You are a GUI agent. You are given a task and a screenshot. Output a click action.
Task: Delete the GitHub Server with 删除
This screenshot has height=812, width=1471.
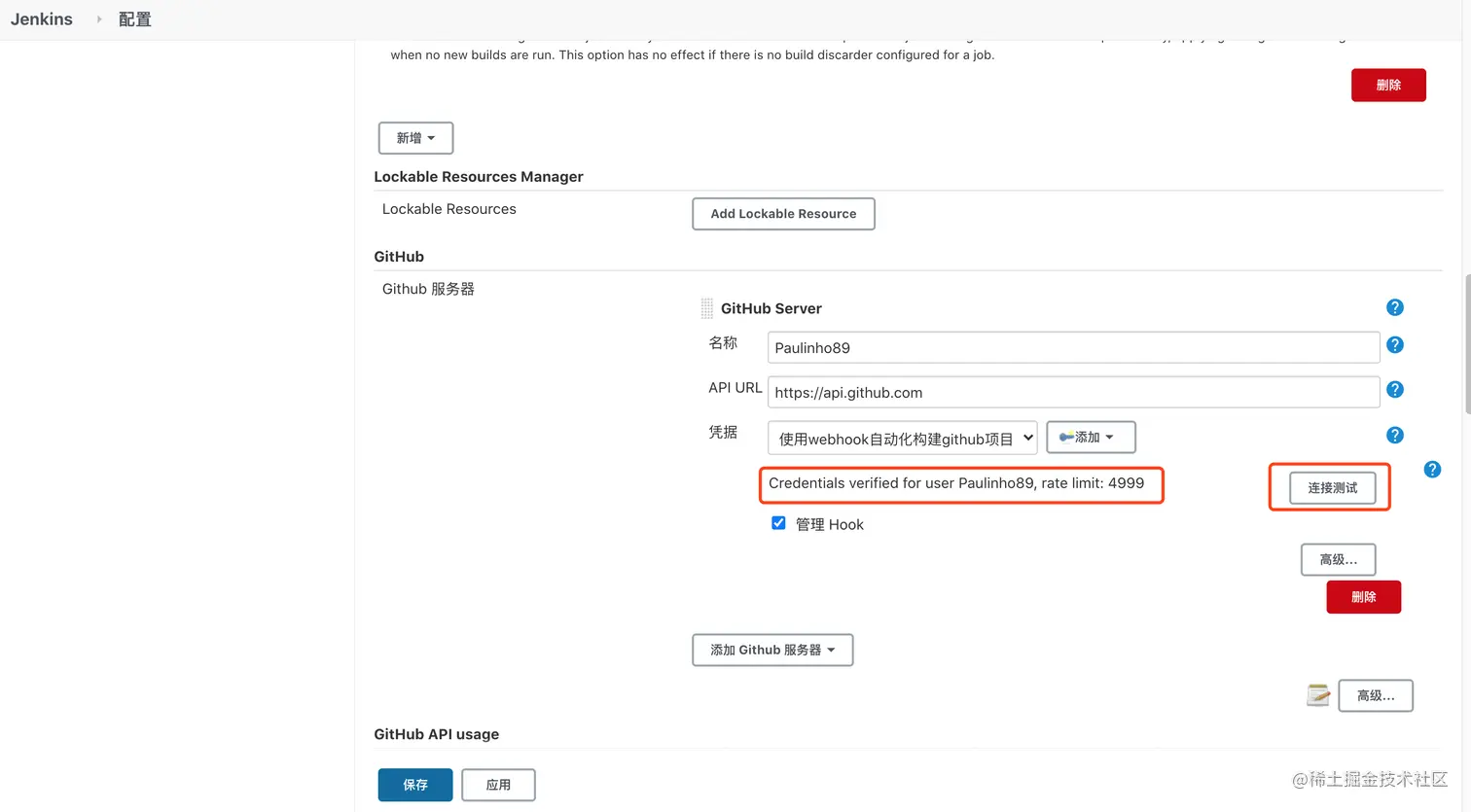(1363, 597)
